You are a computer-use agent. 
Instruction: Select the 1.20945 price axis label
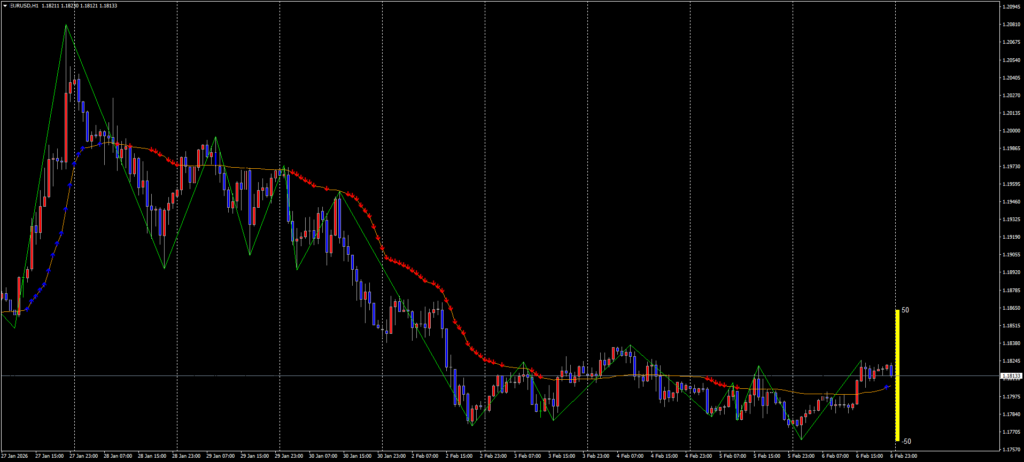point(1009,6)
